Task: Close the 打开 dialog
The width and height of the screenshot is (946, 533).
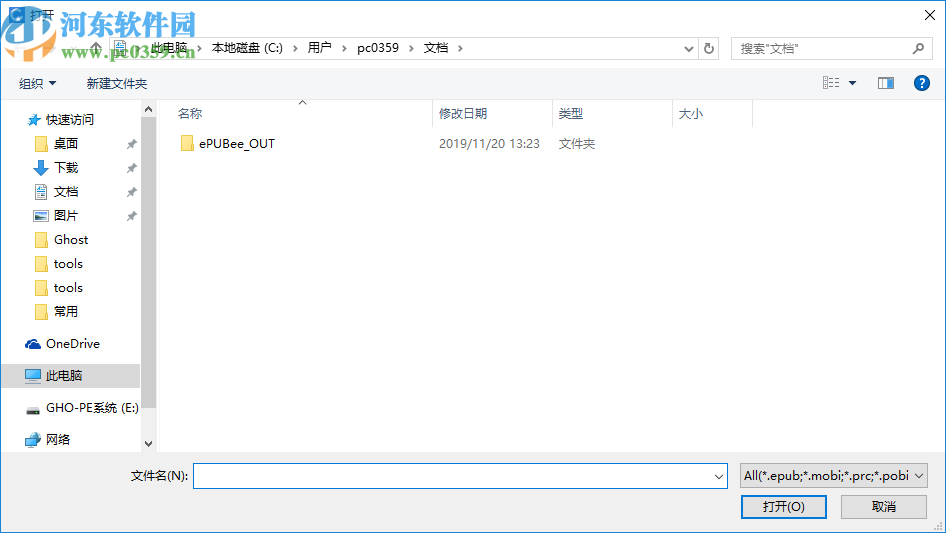Action: pyautogui.click(x=930, y=15)
